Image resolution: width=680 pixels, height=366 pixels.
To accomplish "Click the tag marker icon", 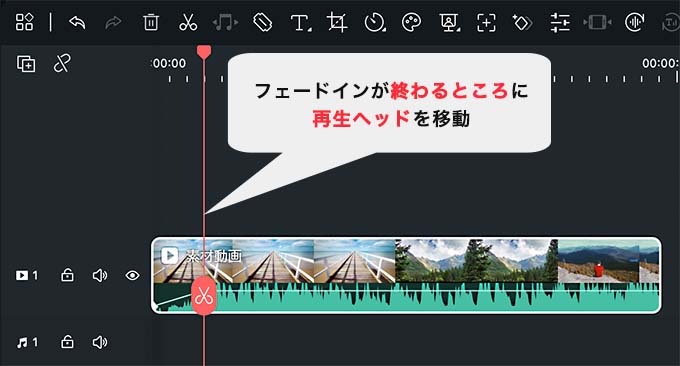I will (262, 23).
